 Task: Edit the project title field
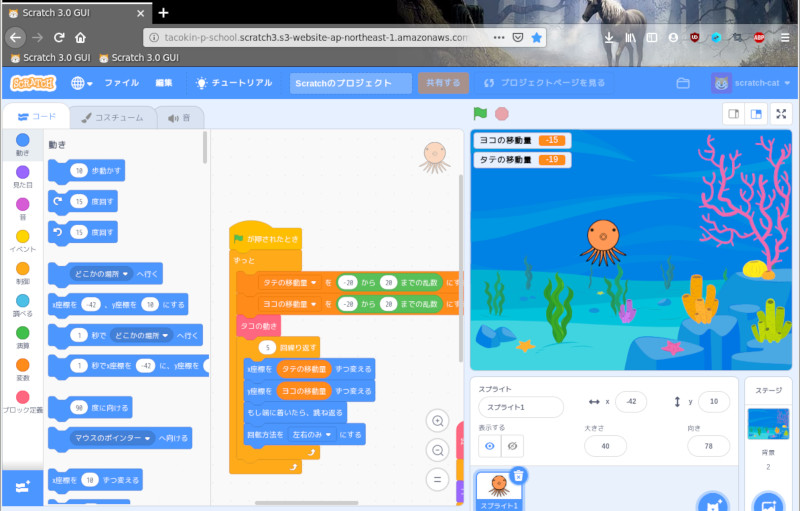coord(351,83)
